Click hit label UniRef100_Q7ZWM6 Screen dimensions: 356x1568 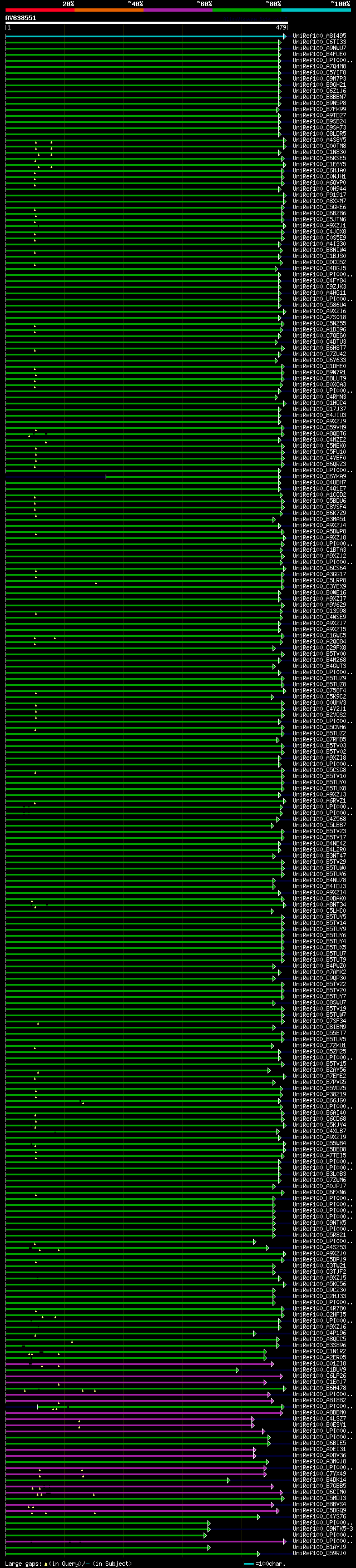319,1180
